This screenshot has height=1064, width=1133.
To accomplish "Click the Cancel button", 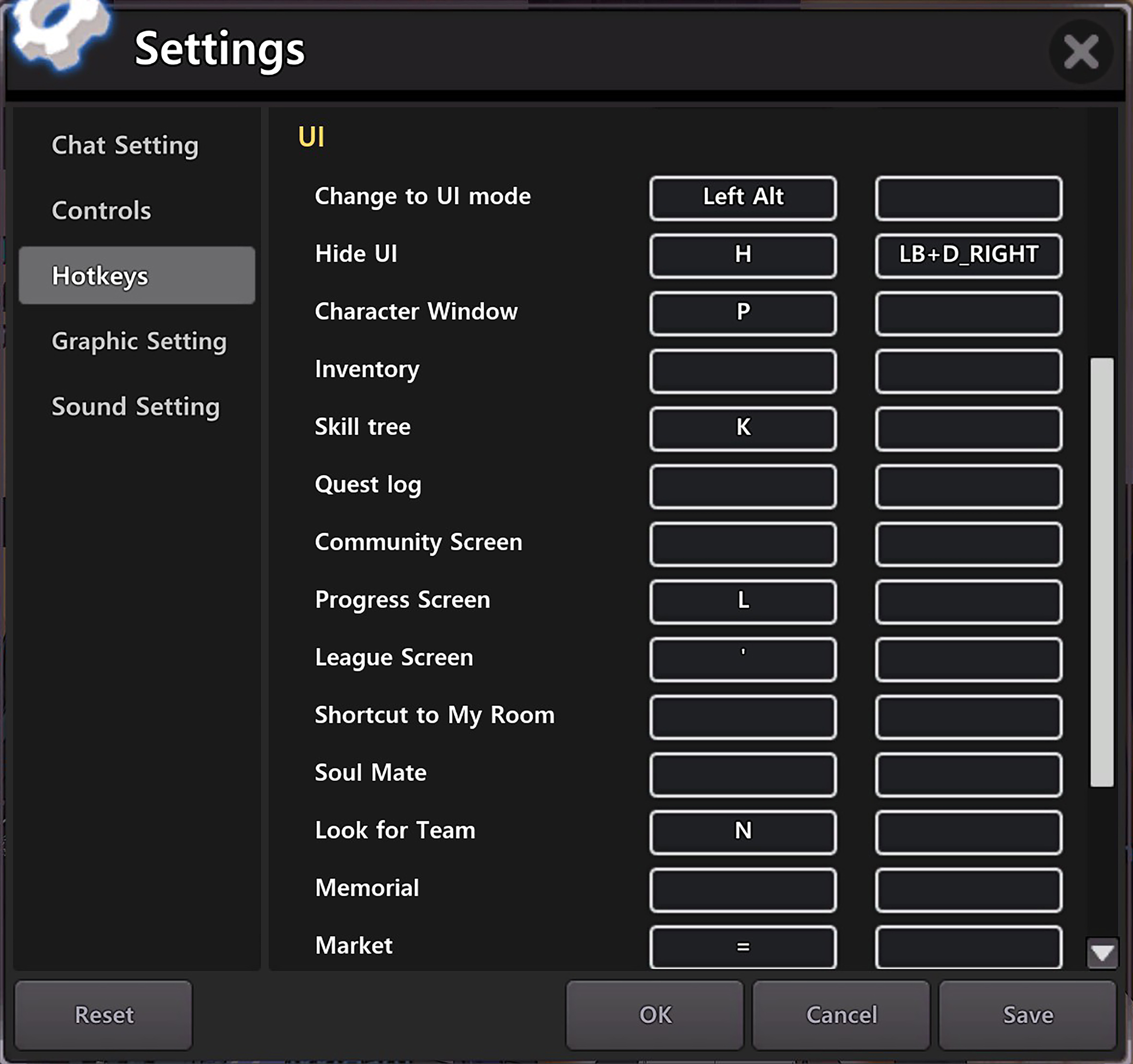I will [x=841, y=1015].
